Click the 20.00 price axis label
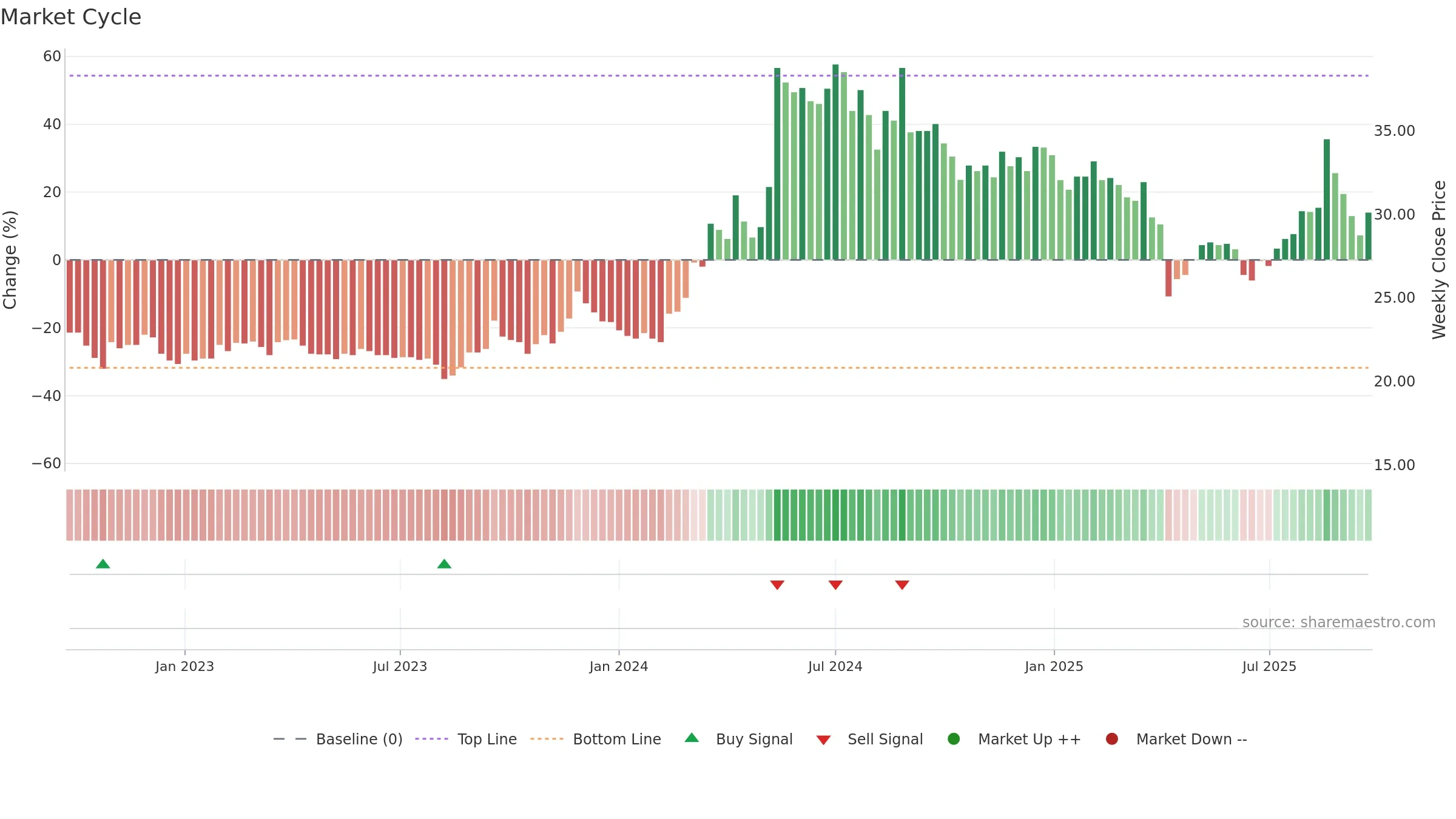 point(1394,382)
